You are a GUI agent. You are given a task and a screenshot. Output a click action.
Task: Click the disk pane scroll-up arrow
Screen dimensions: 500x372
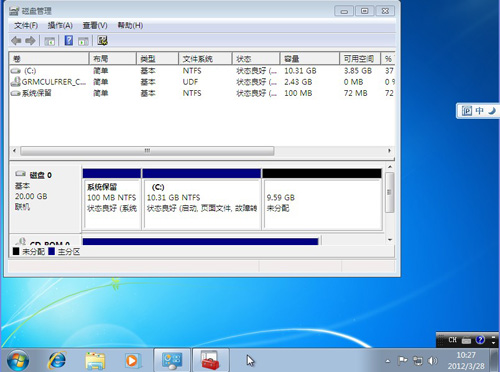(390, 167)
